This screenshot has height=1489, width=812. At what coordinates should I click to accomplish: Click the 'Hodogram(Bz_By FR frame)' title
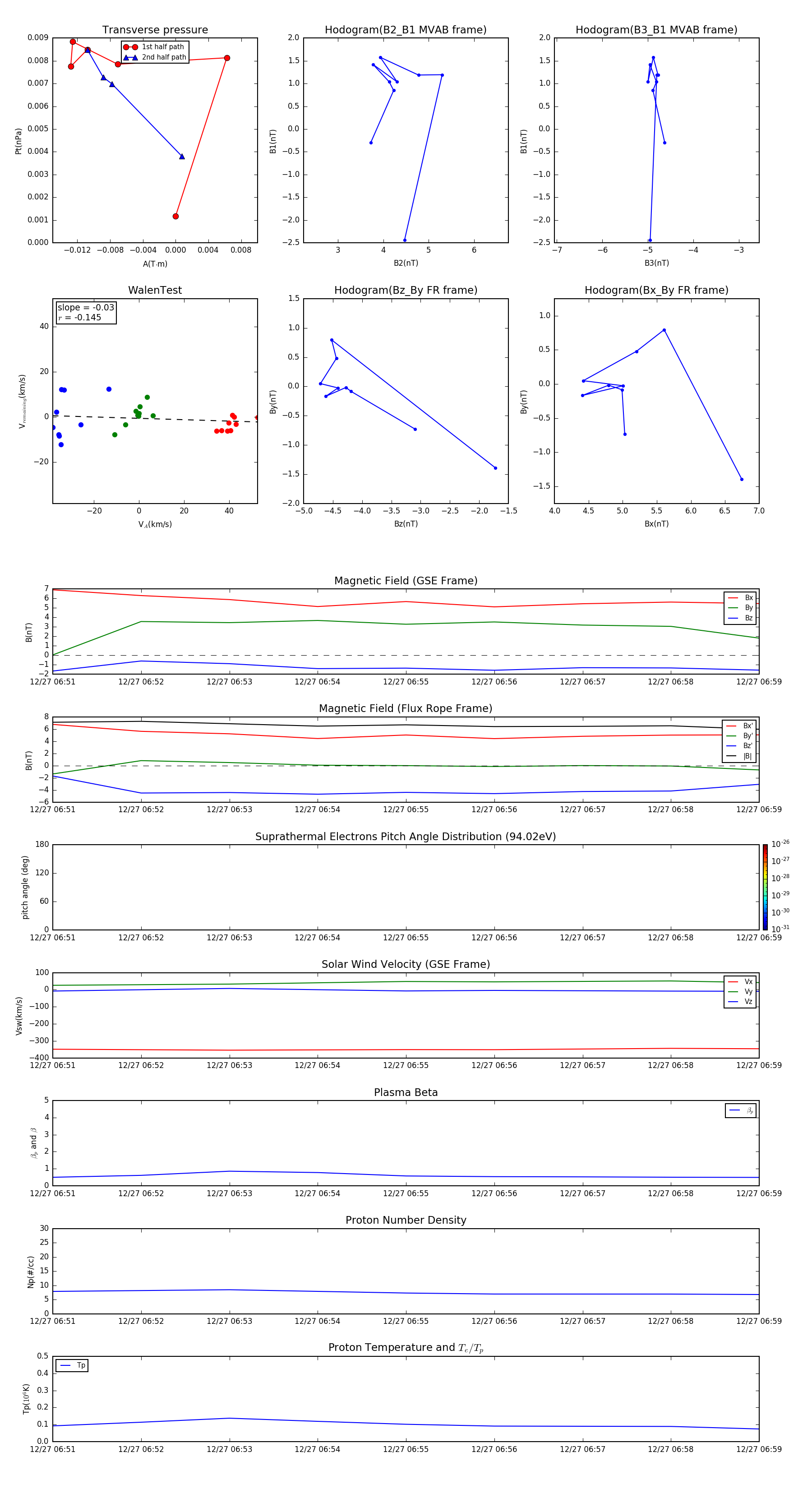(x=405, y=290)
